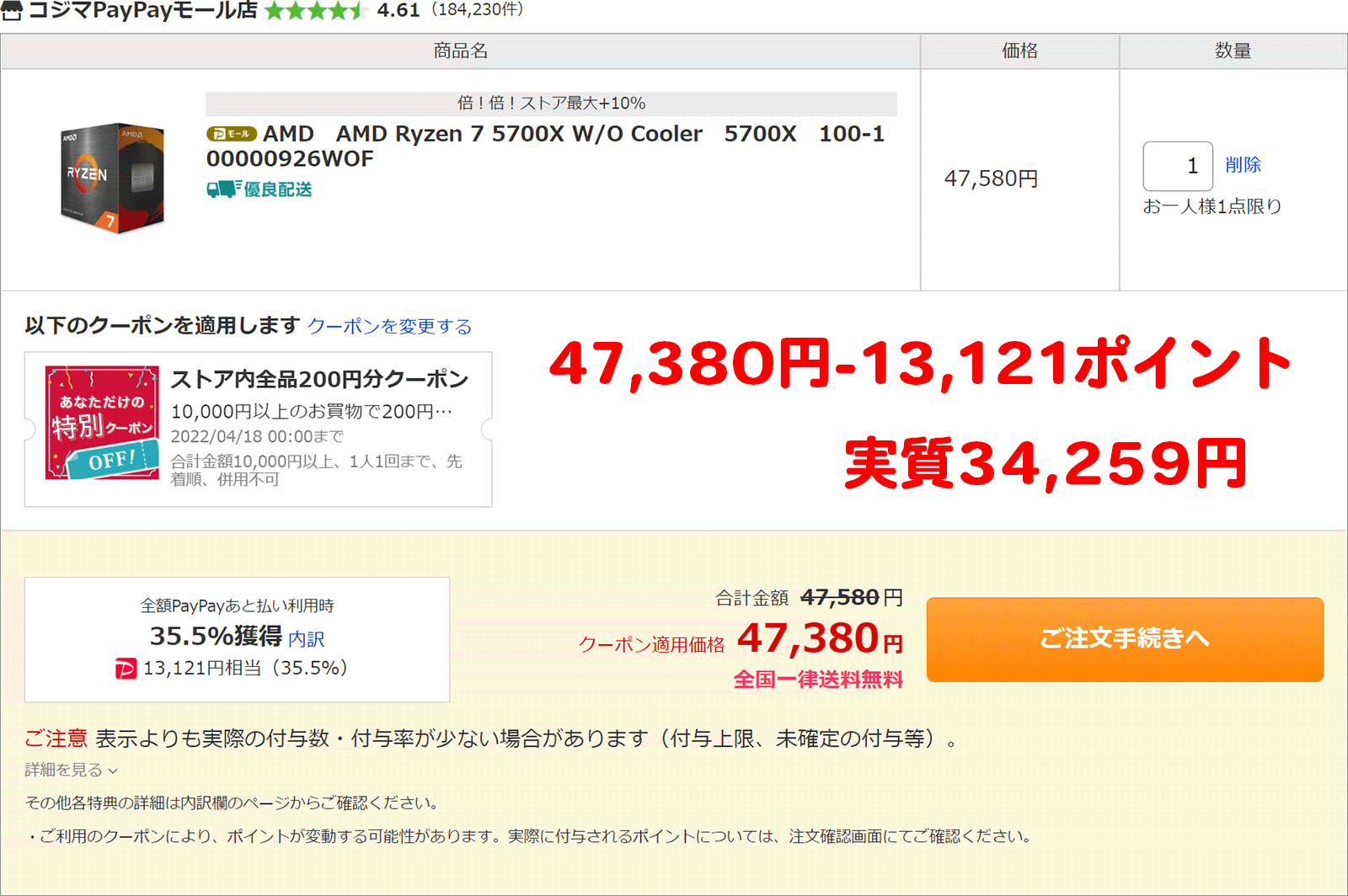The height and width of the screenshot is (896, 1348).
Task: Open クーポンを変更する to change coupons
Action: pyautogui.click(x=389, y=326)
